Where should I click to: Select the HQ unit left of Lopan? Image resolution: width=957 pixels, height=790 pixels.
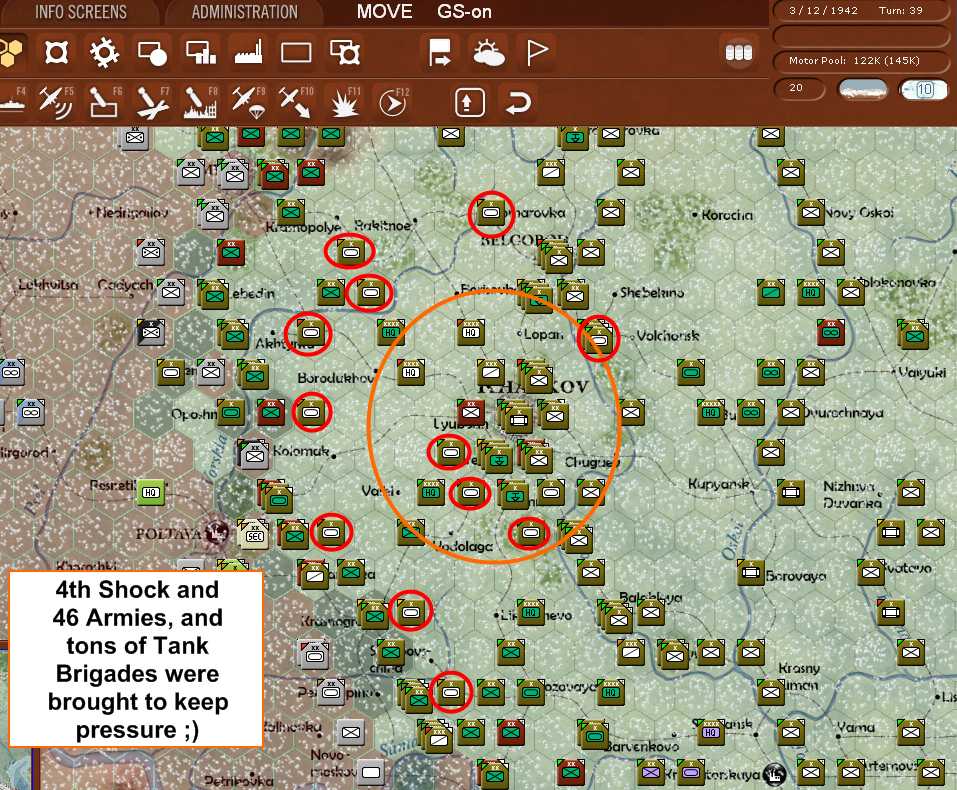(470, 332)
